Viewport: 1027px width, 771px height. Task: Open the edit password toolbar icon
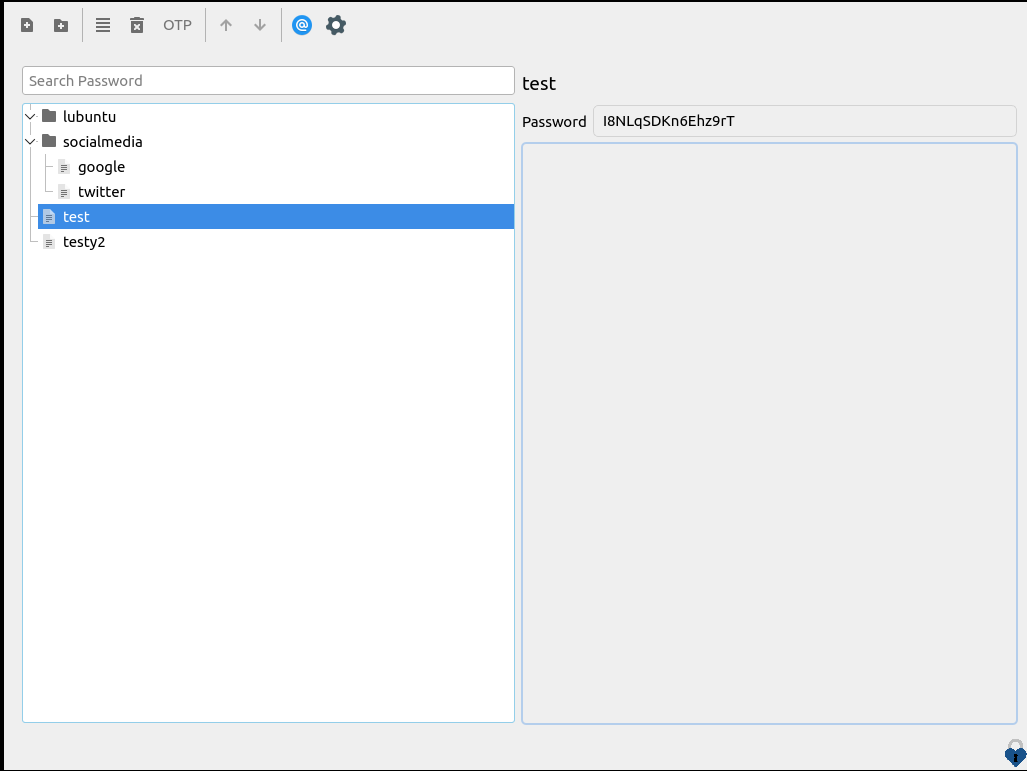[103, 25]
